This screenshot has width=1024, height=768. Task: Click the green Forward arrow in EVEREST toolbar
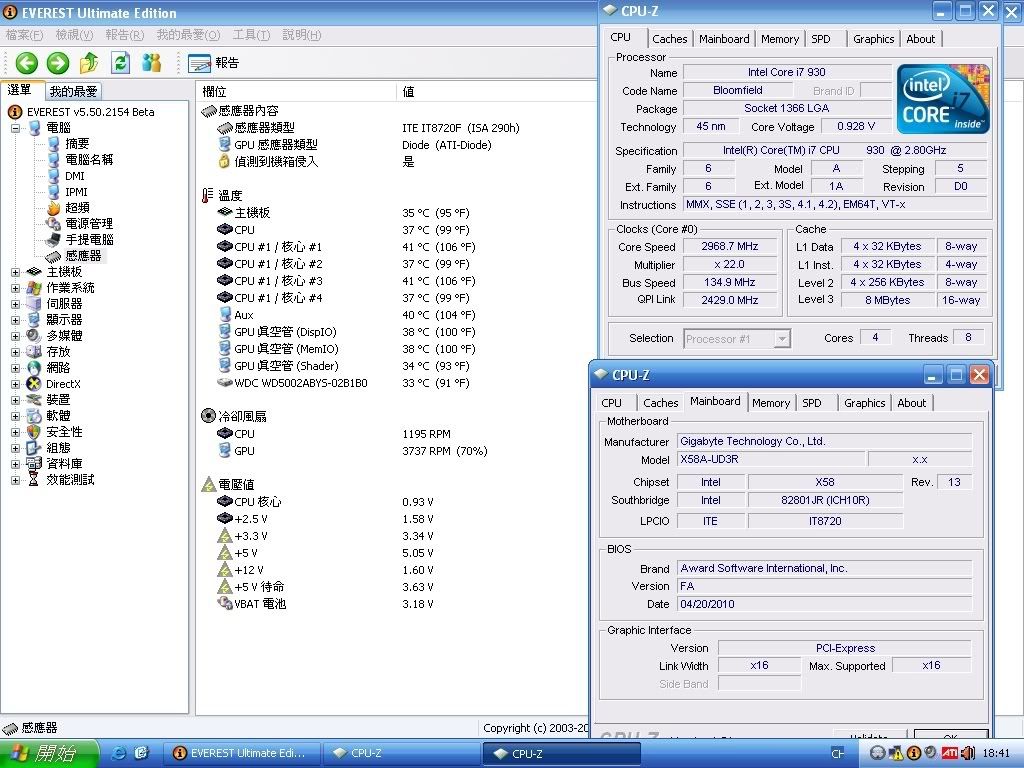tap(57, 63)
